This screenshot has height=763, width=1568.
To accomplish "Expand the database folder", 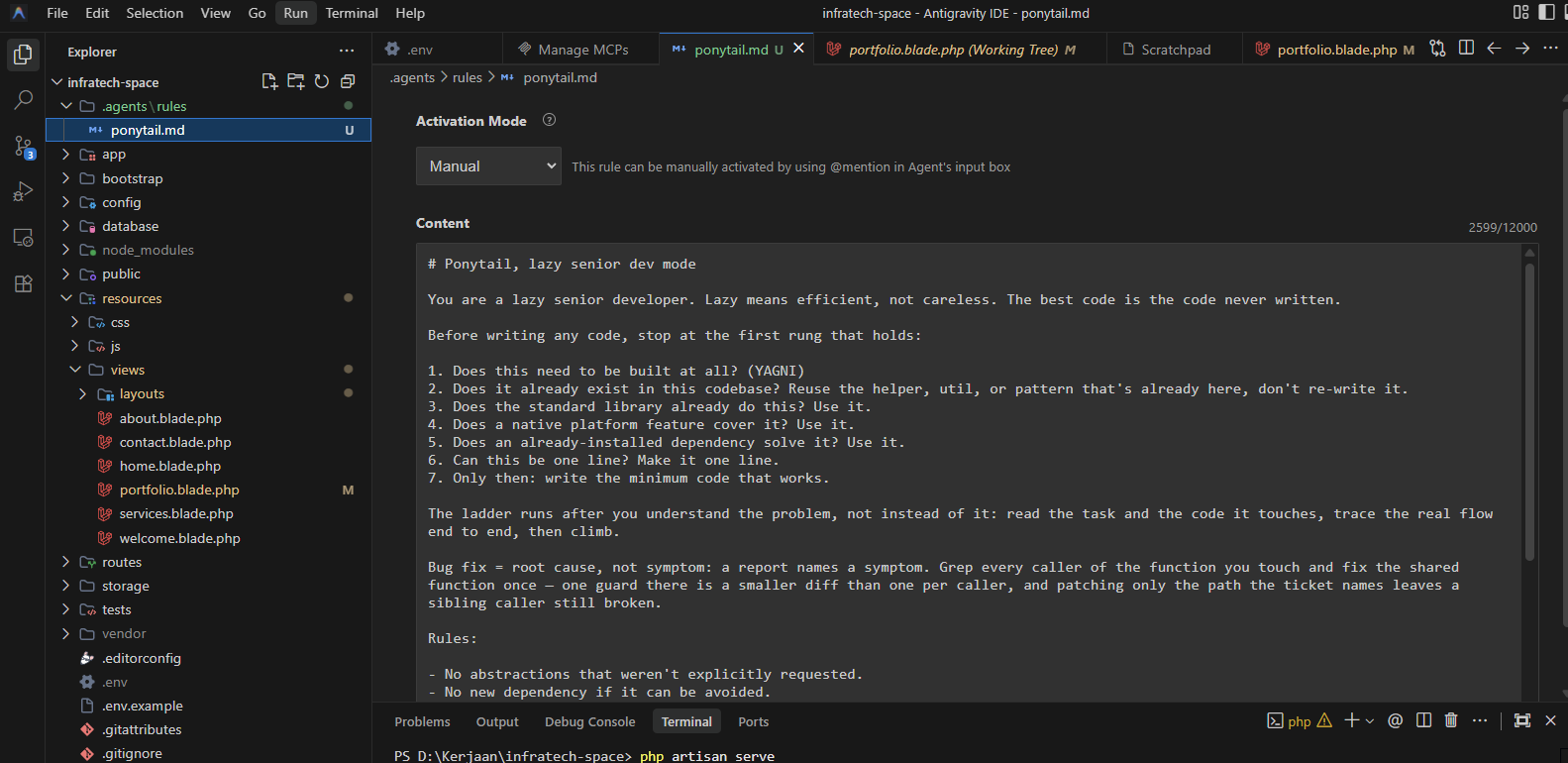I will point(66,226).
